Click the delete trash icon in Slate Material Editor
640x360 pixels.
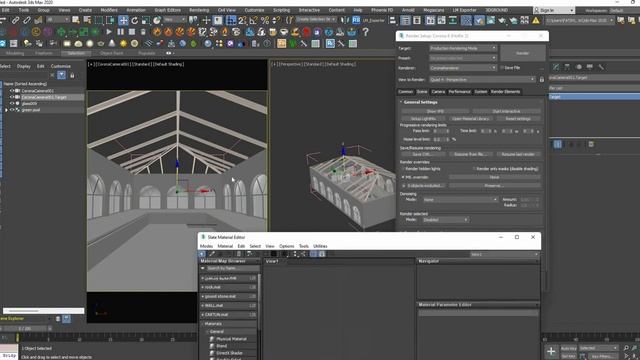point(239,254)
